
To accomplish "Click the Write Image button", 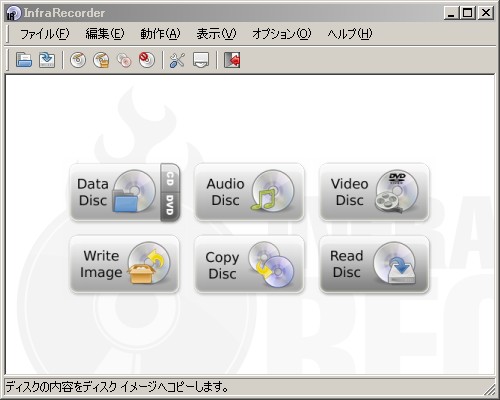I will click(x=124, y=264).
